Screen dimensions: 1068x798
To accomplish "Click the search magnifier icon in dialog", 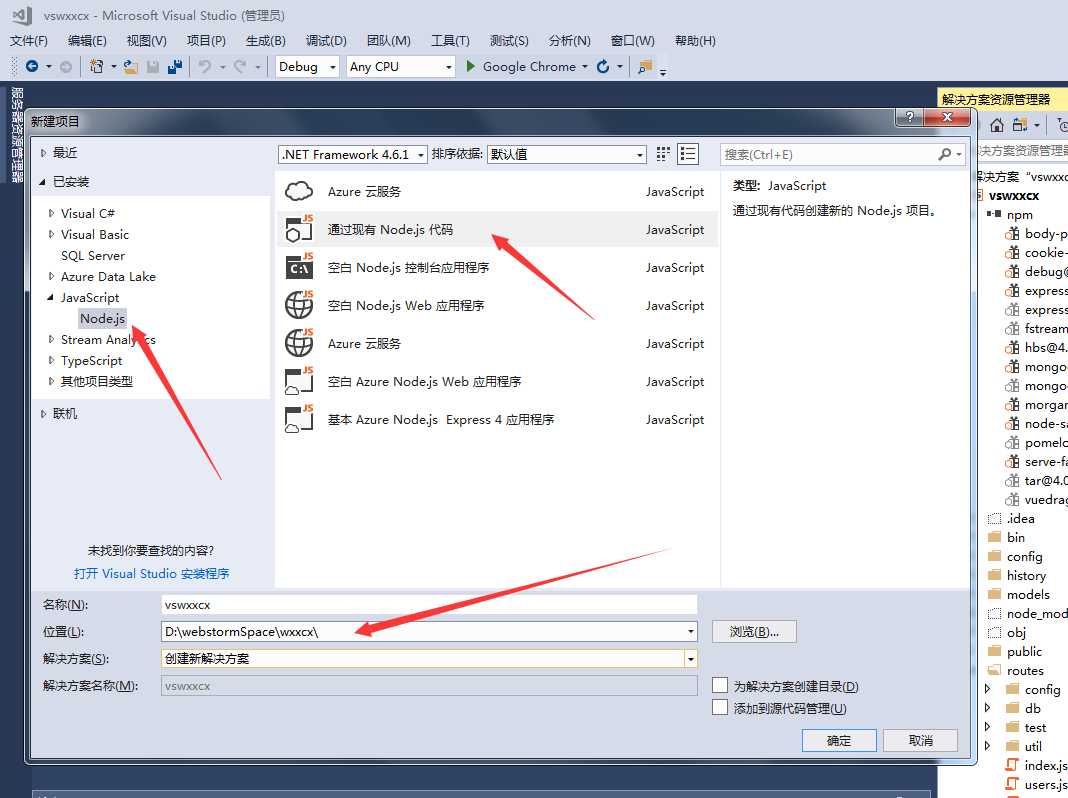I will (945, 155).
